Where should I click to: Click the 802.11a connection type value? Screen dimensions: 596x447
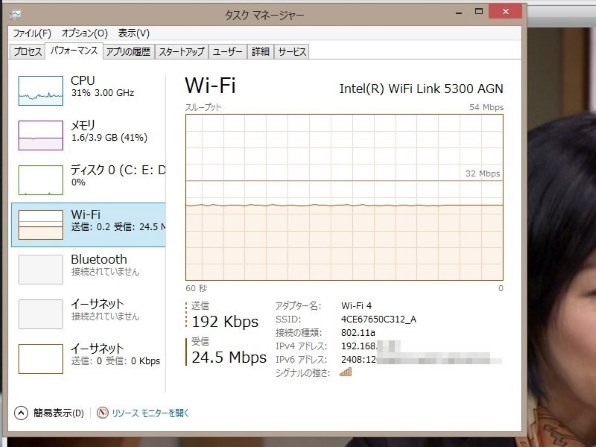[358, 333]
